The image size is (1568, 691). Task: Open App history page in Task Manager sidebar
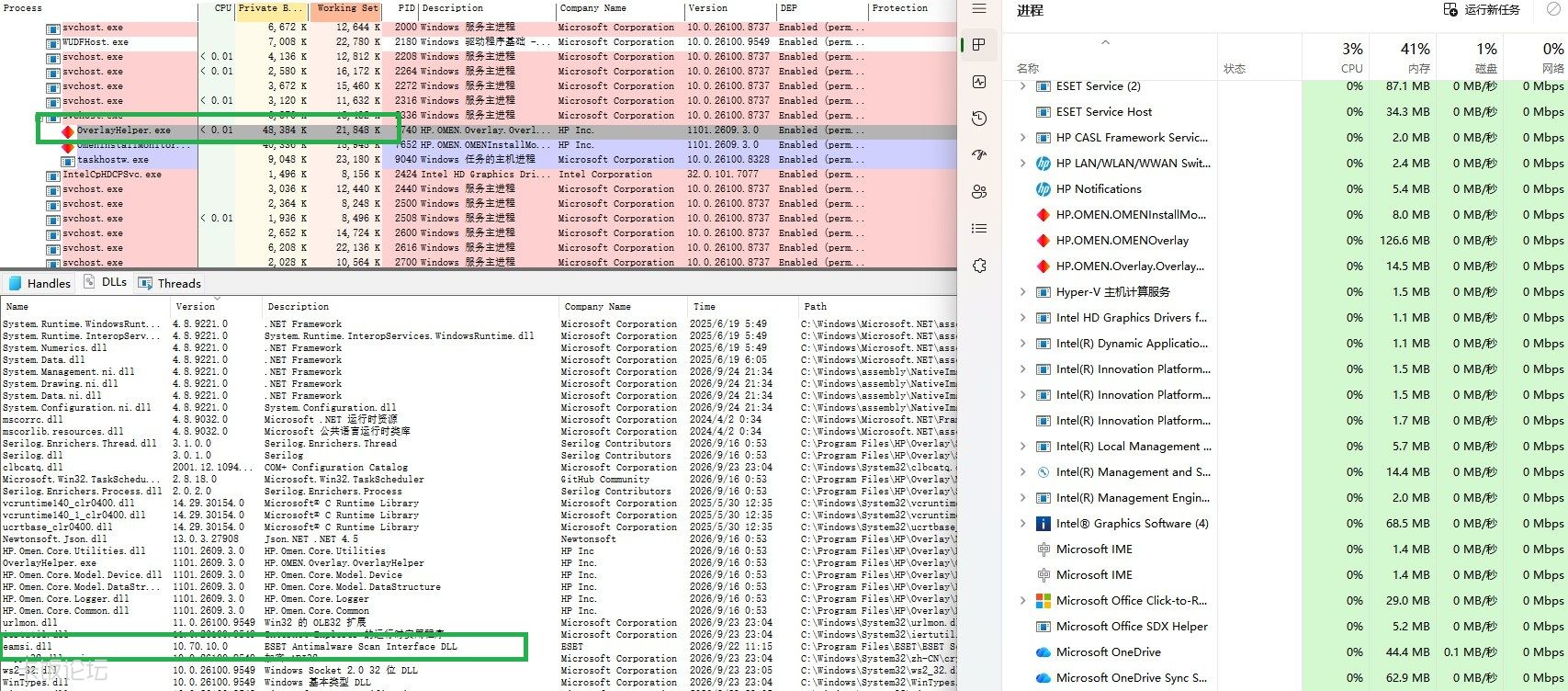979,119
